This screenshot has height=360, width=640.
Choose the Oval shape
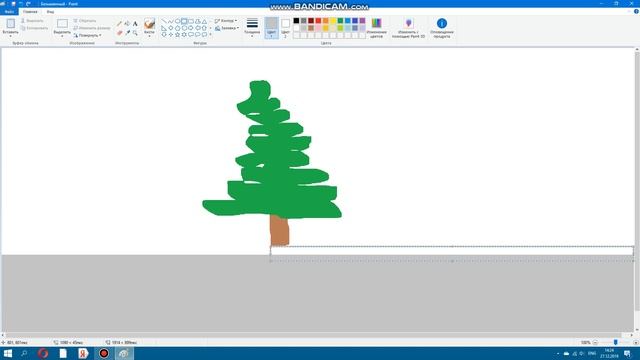pos(178,21)
